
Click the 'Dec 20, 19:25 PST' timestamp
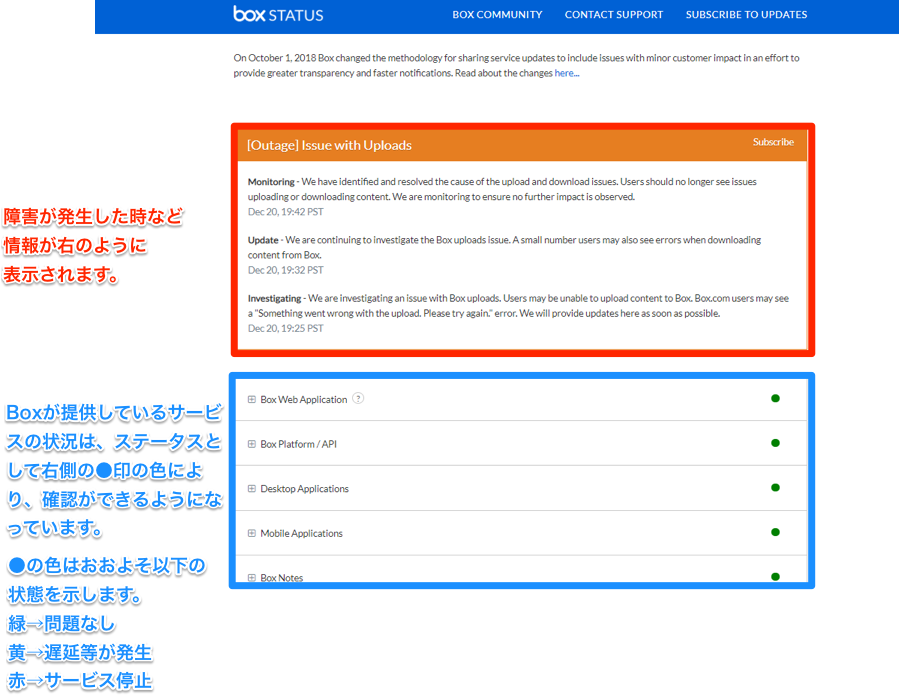point(286,329)
